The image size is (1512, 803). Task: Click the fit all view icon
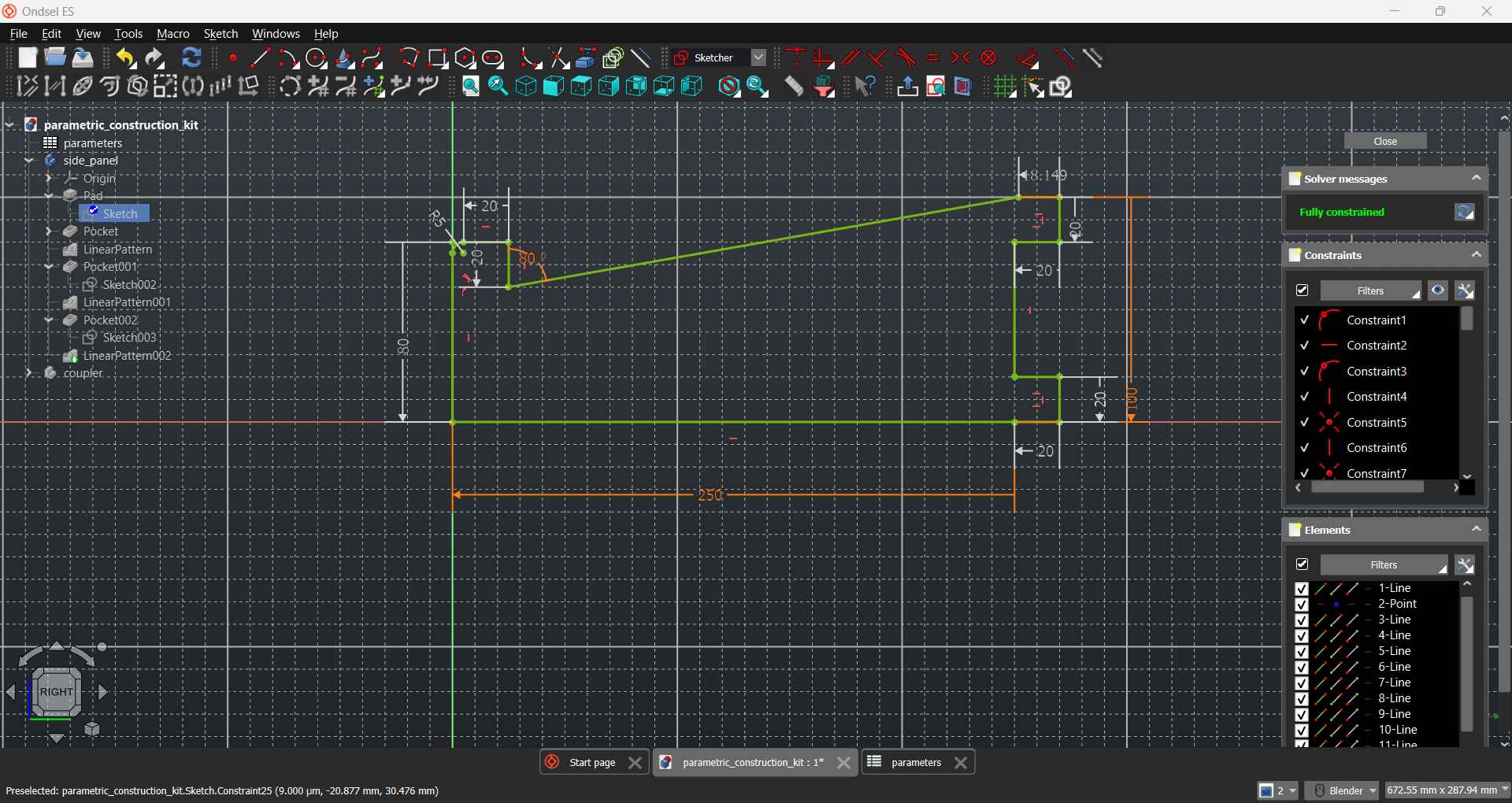point(470,87)
